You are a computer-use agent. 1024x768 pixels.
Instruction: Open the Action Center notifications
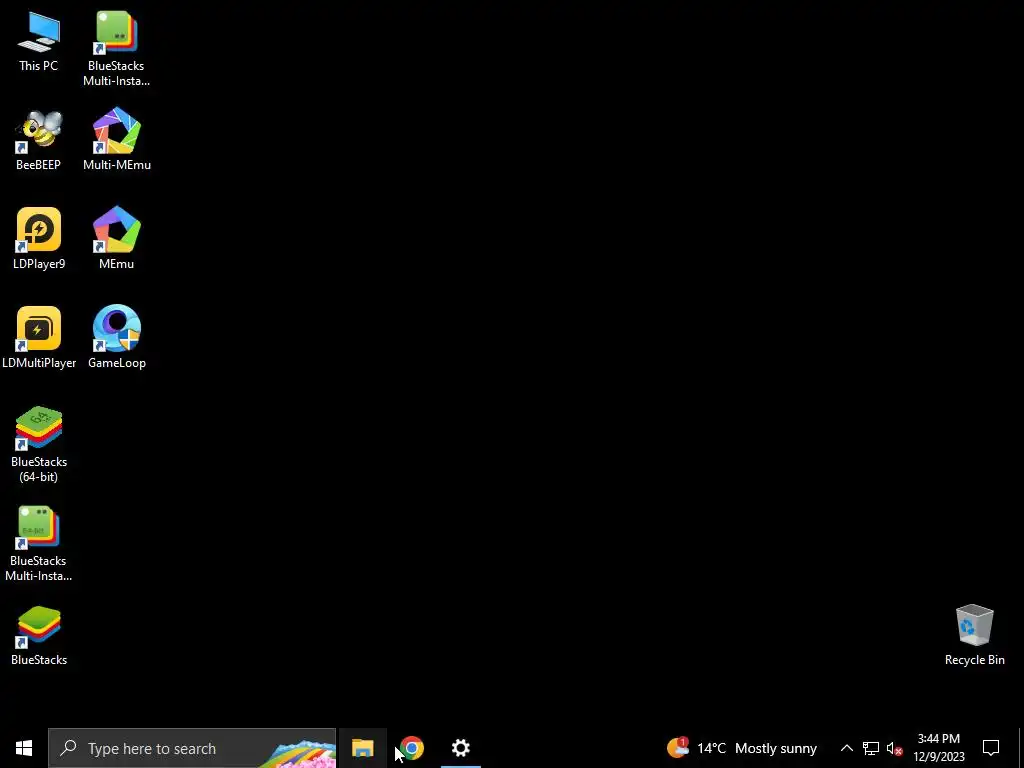coord(991,748)
